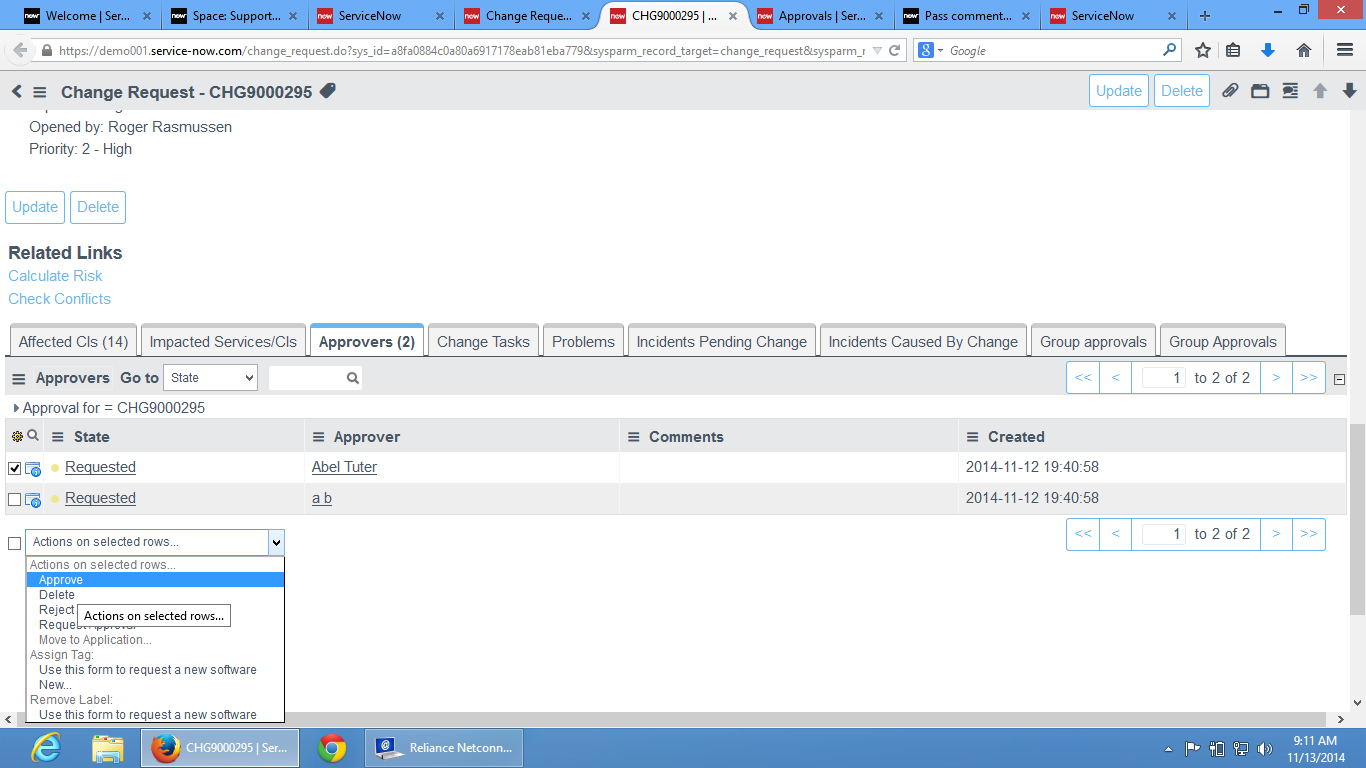Go to Firefox home page icon
Viewport: 1366px width, 768px height.
(1304, 50)
